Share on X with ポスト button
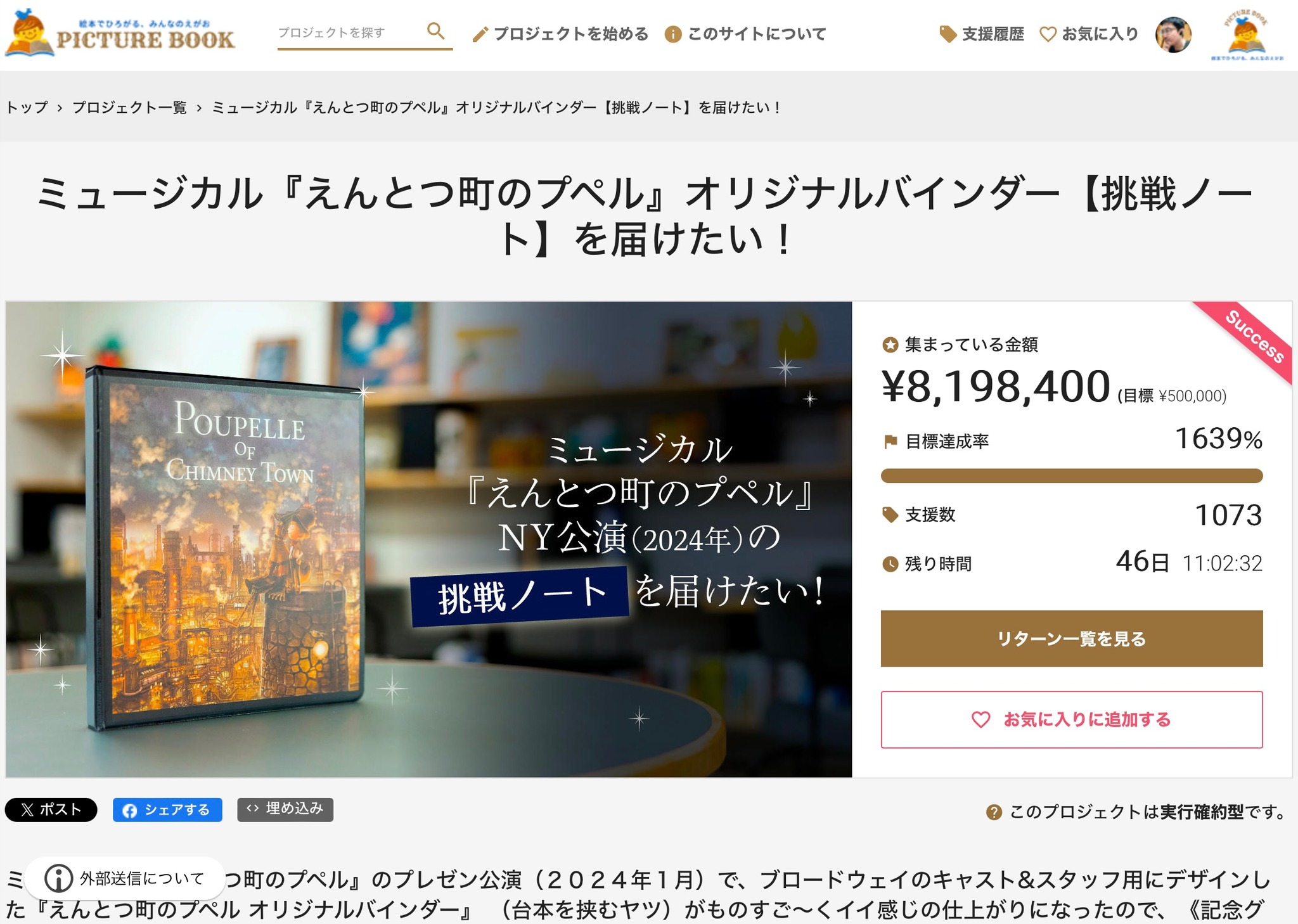Screen dimensions: 1298x924 tap(51, 810)
